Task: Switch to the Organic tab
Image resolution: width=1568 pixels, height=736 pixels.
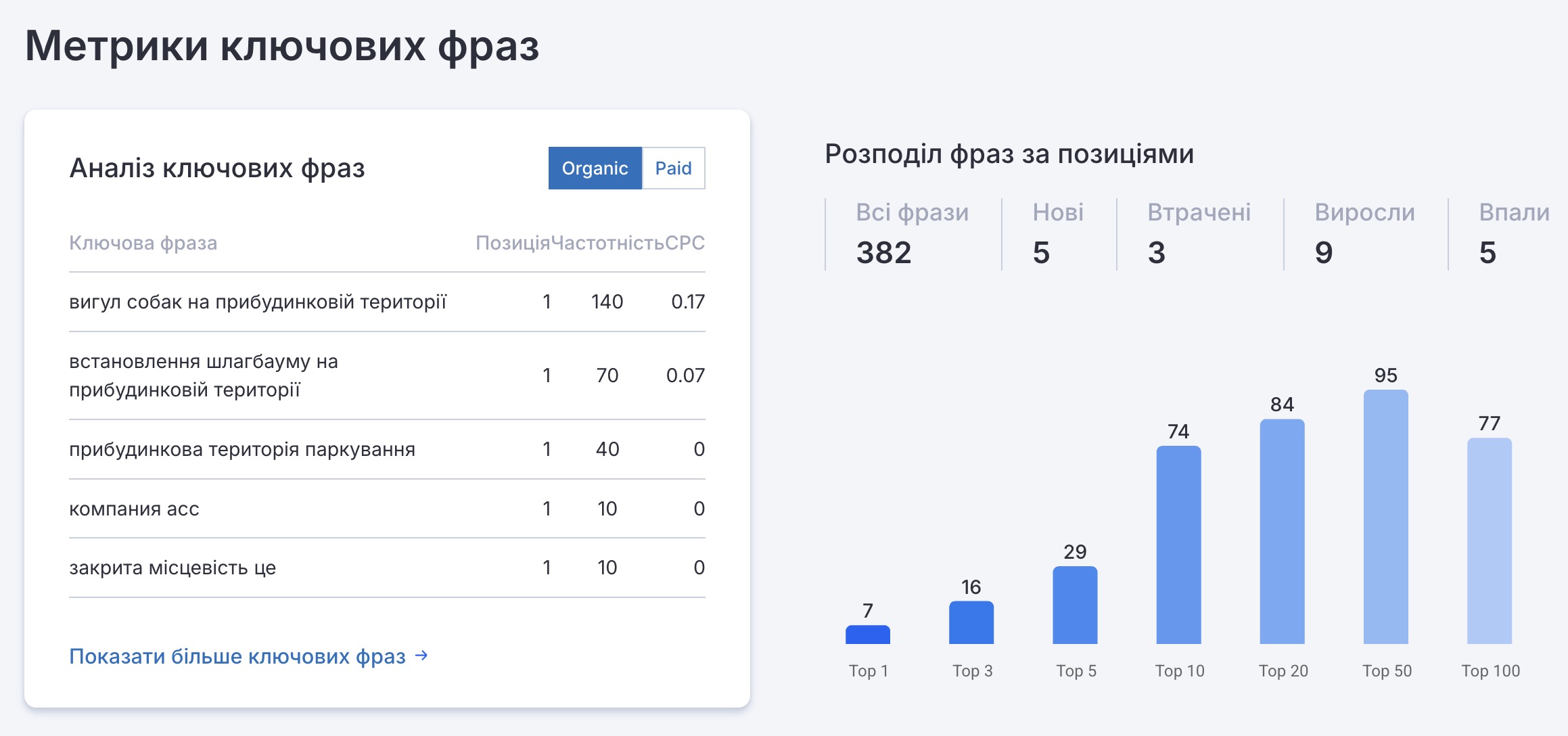Action: [595, 168]
